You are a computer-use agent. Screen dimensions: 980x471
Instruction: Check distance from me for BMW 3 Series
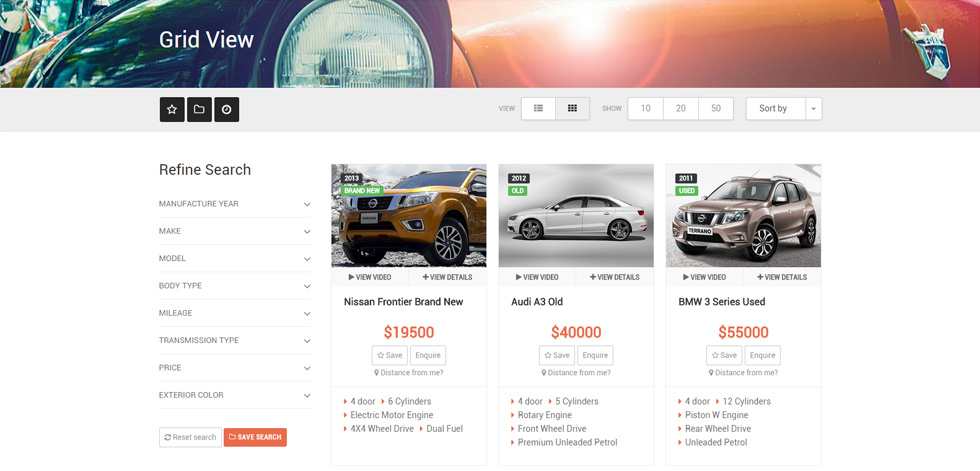pyautogui.click(x=743, y=373)
